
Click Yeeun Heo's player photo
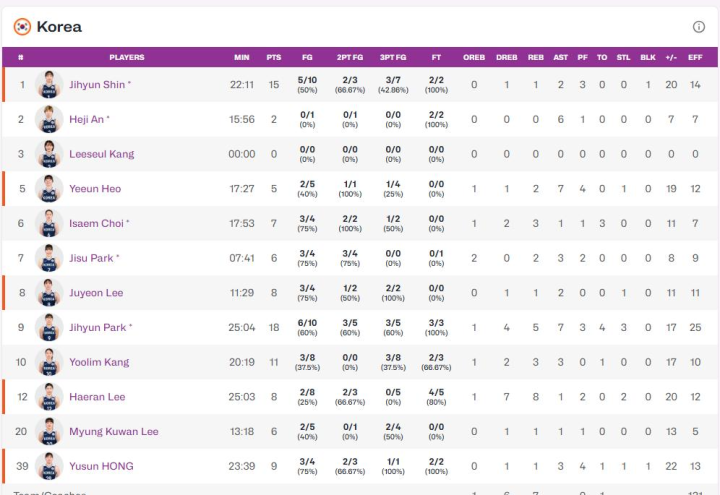click(x=48, y=189)
